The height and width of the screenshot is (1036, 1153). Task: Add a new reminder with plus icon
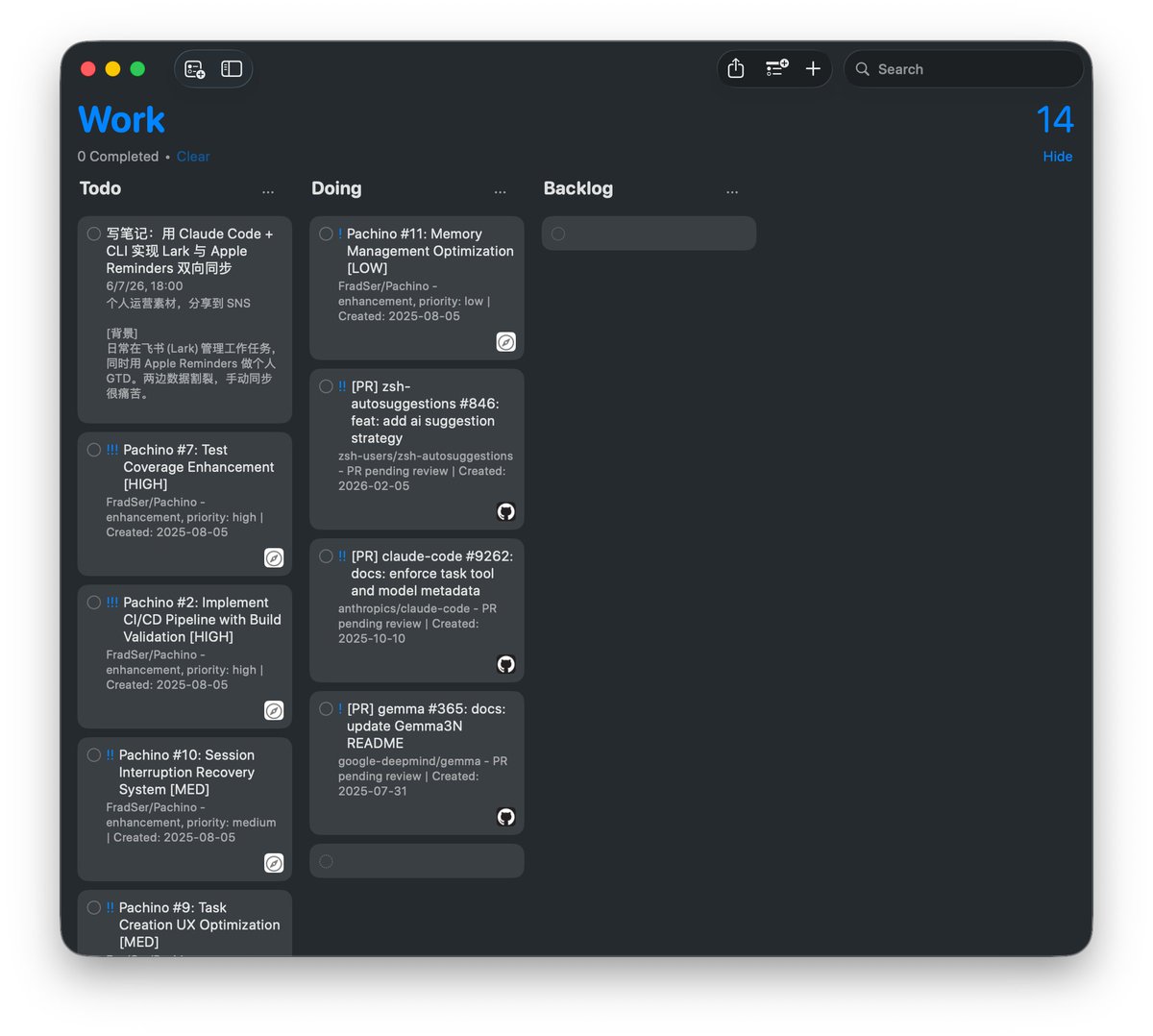pyautogui.click(x=813, y=68)
